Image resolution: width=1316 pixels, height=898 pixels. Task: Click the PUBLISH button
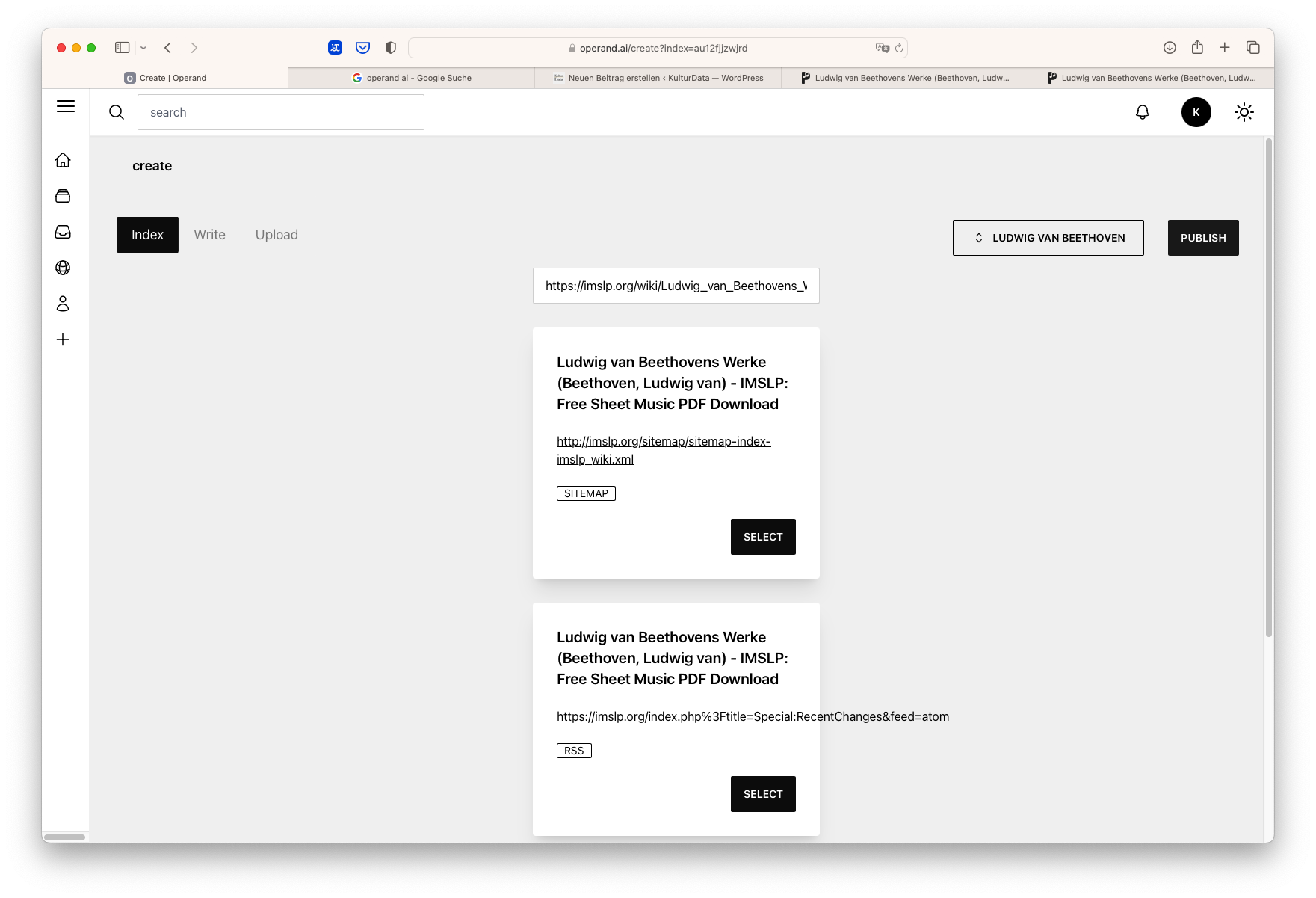tap(1202, 237)
